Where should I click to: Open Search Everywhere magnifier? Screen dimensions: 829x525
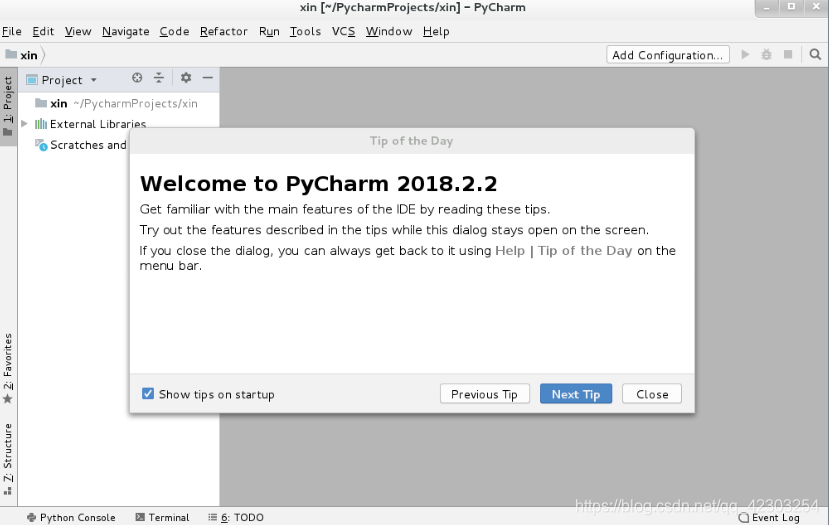point(815,54)
